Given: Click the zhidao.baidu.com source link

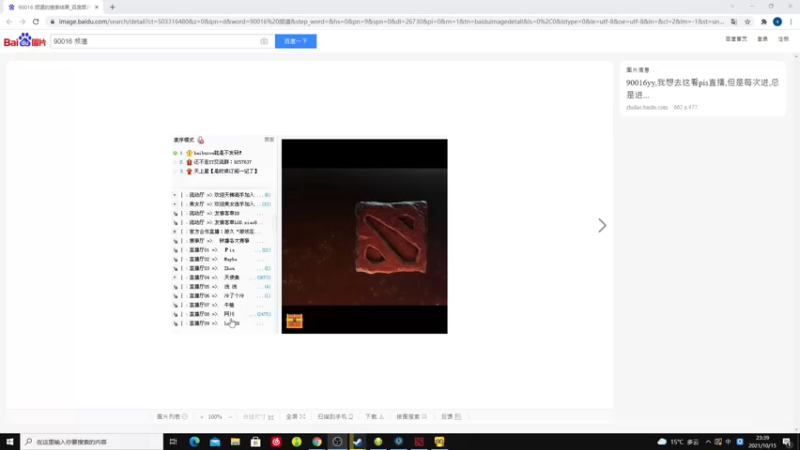Looking at the screenshot, I should 646,107.
